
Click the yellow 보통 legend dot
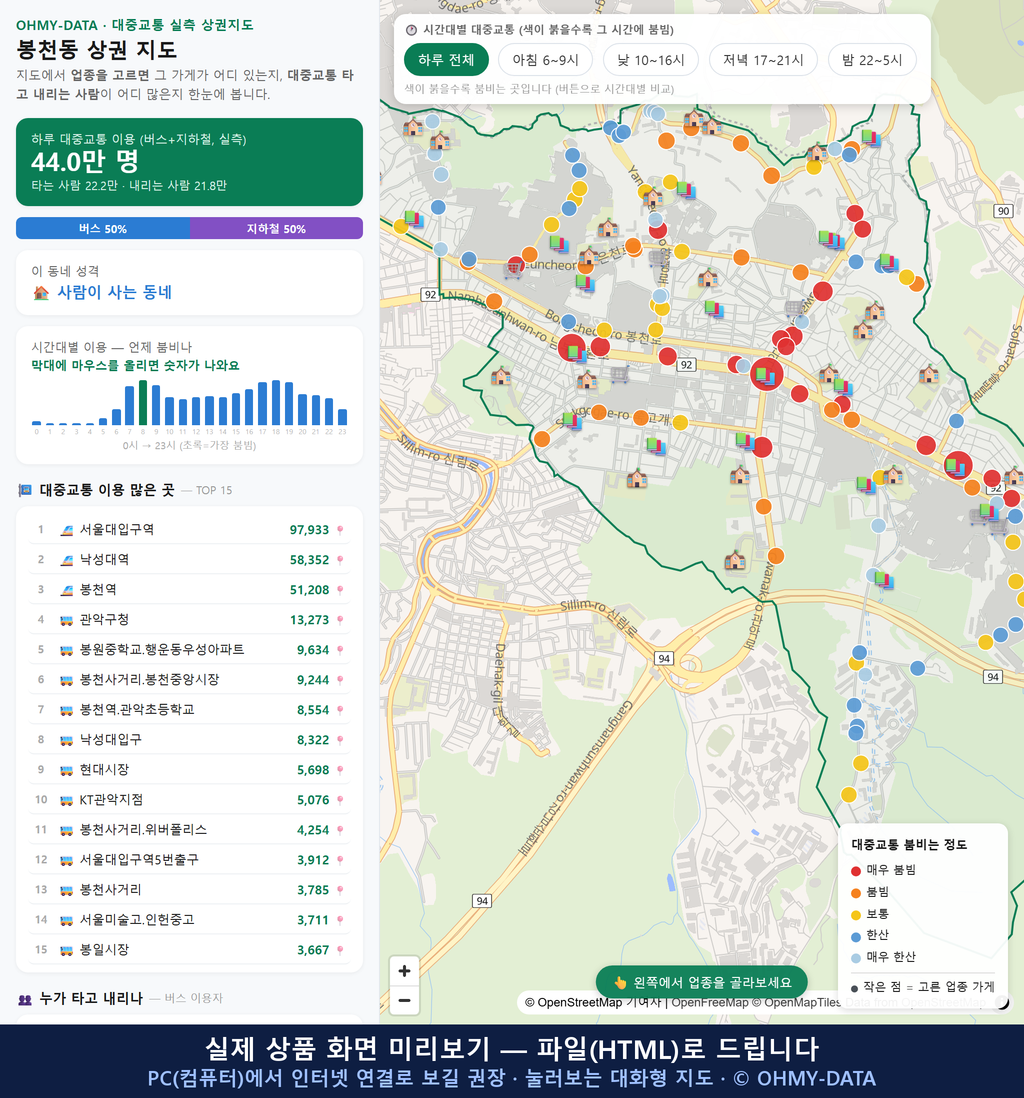point(855,915)
